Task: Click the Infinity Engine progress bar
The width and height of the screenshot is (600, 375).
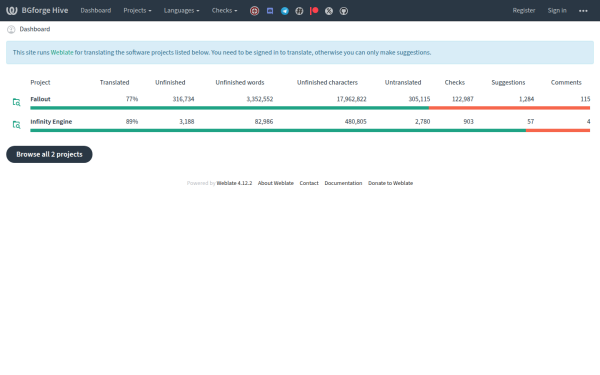Action: point(310,130)
